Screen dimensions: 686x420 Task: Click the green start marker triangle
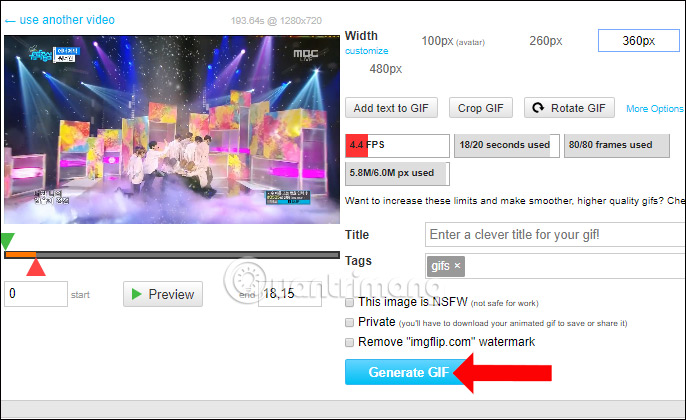coord(7,241)
